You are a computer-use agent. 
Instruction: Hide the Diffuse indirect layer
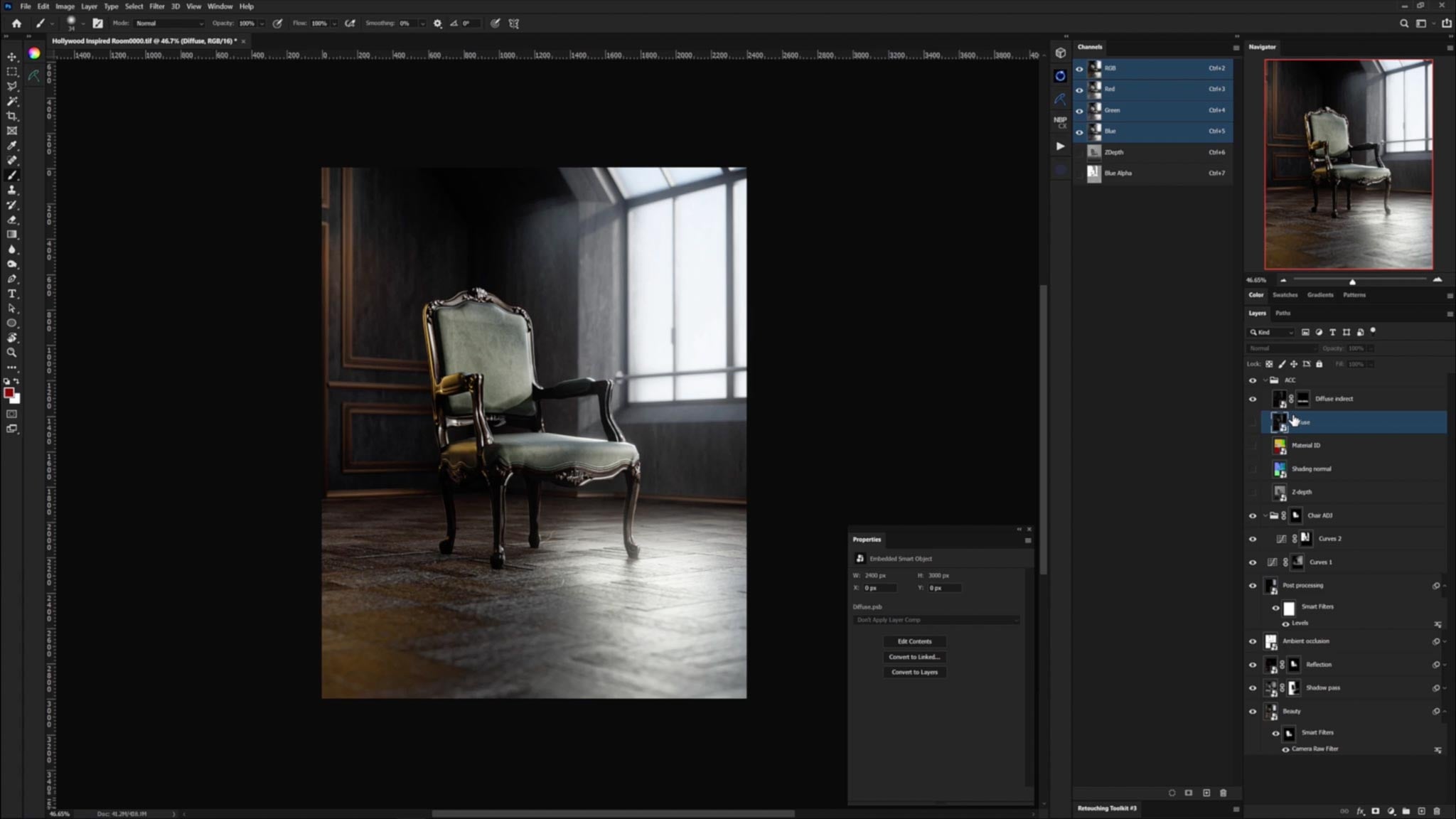pos(1253,399)
